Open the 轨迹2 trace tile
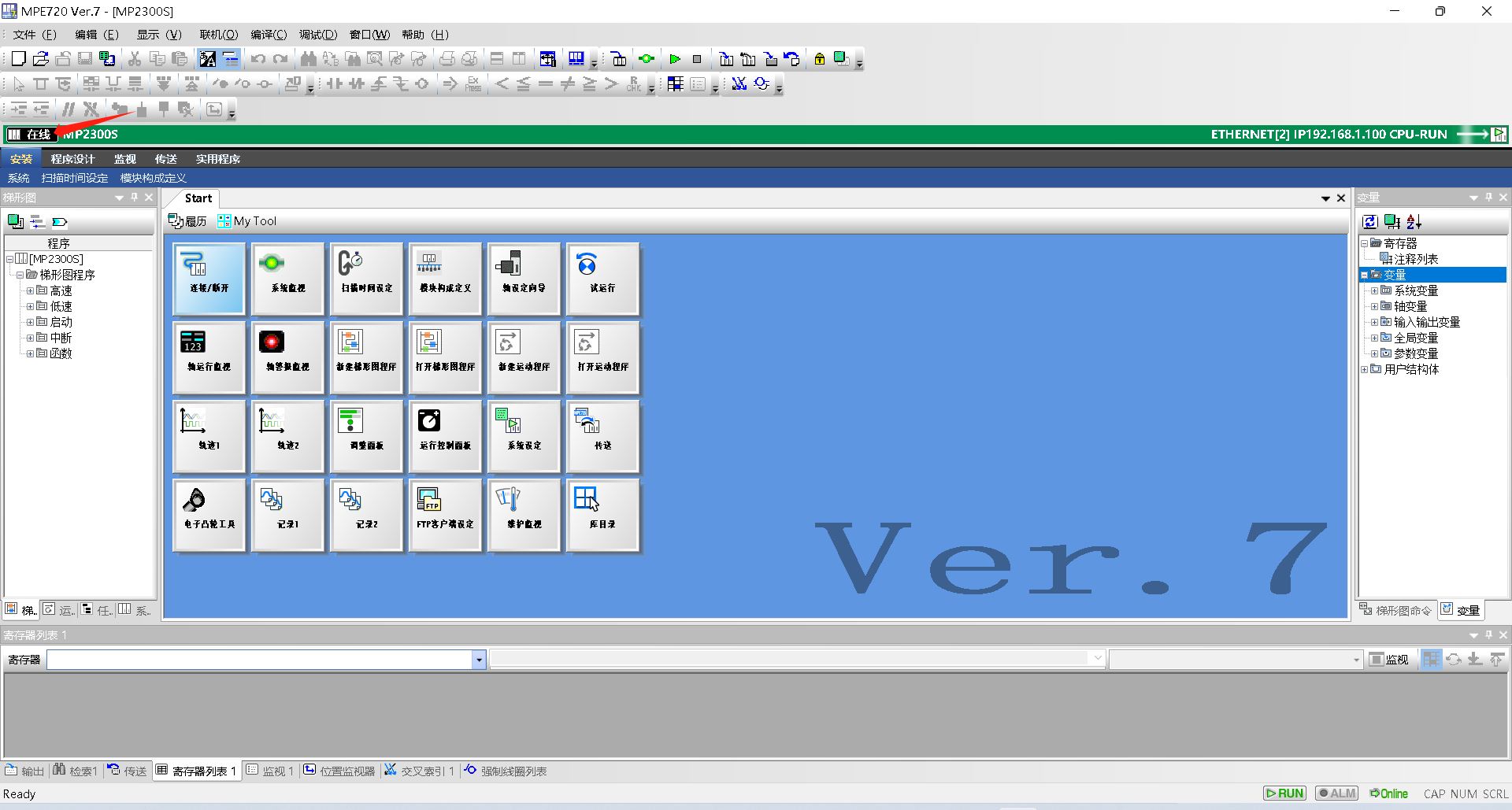Image resolution: width=1512 pixels, height=810 pixels. [x=287, y=436]
